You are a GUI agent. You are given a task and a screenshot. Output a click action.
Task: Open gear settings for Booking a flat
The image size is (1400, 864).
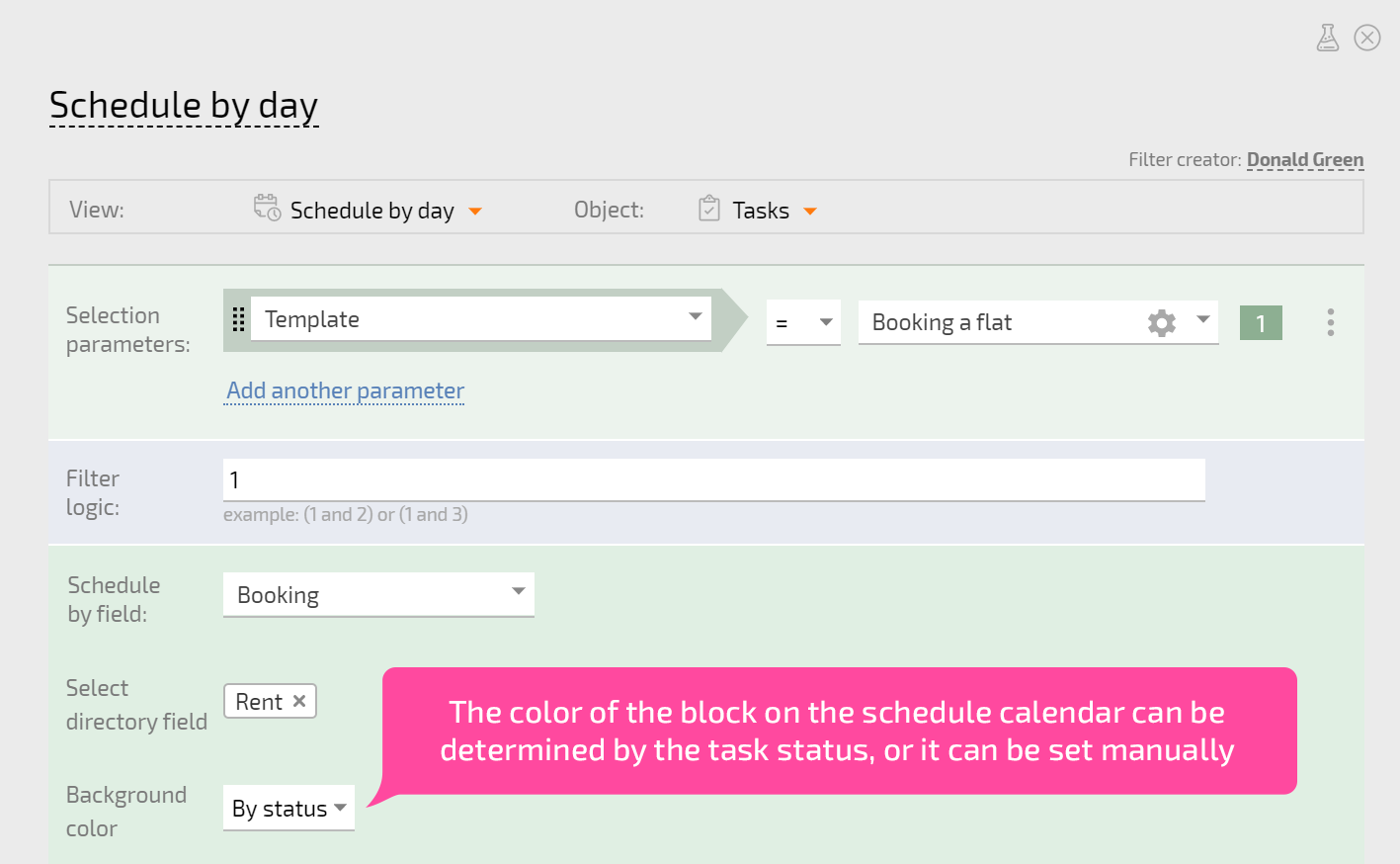[x=1162, y=322]
